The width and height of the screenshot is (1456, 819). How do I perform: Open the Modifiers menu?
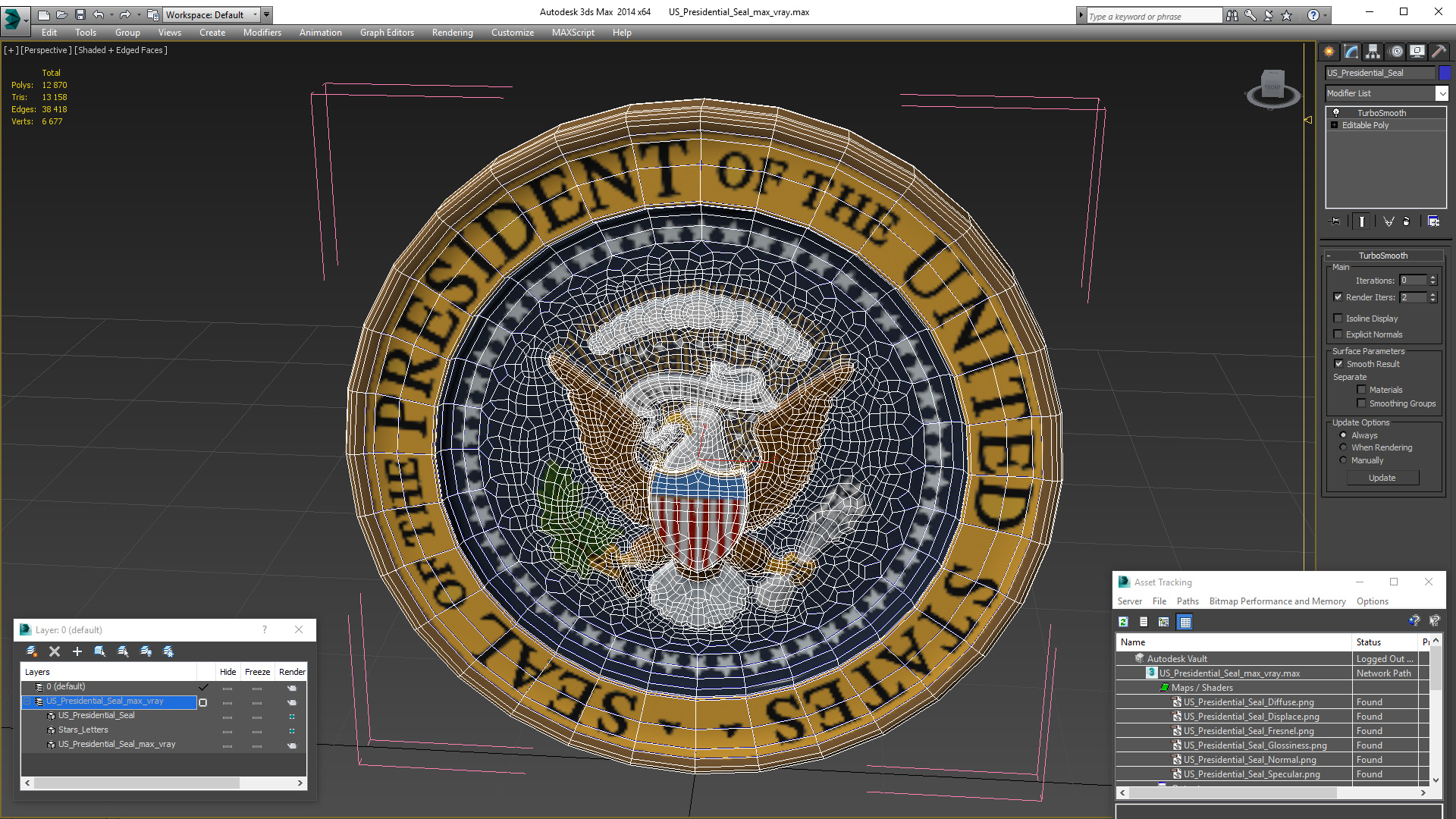262,33
